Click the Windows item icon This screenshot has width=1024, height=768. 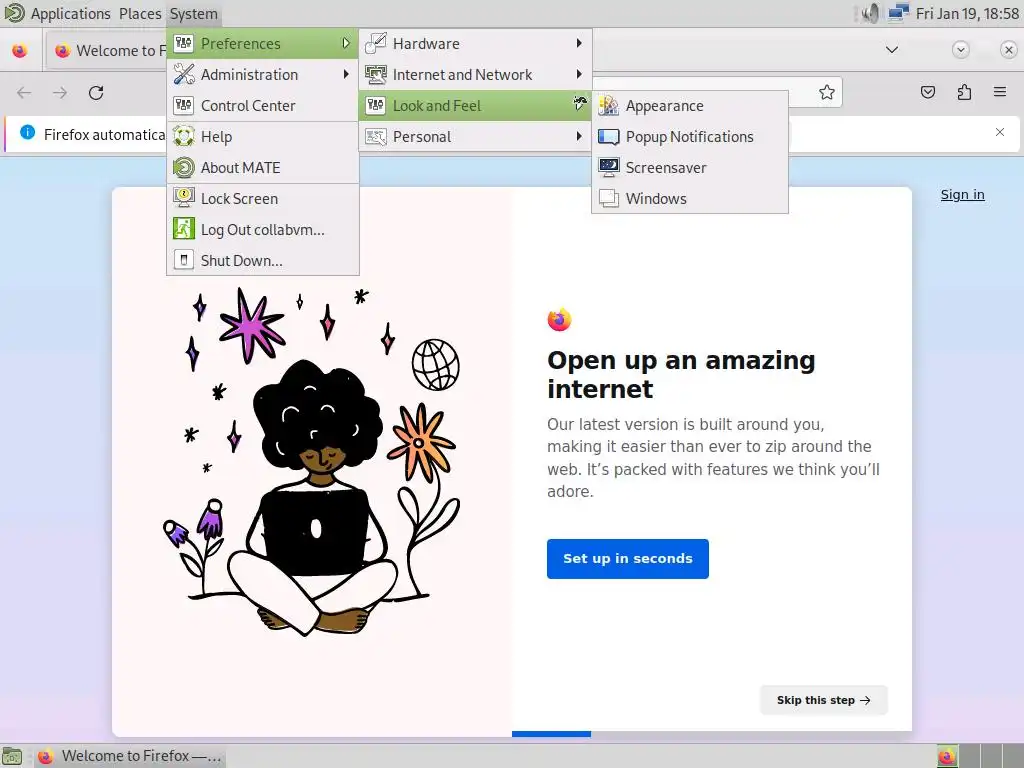[x=609, y=199]
